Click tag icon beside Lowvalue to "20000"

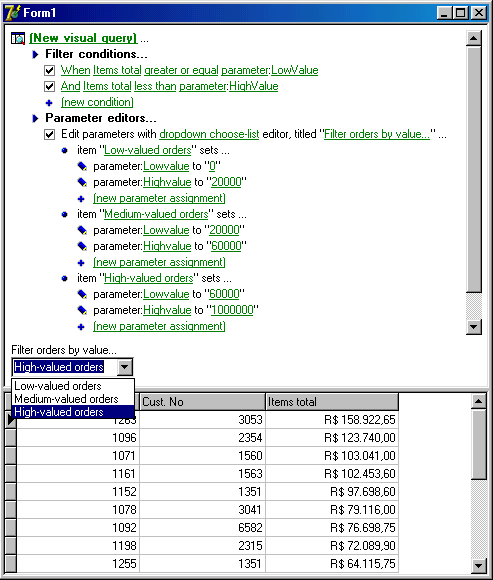(x=82, y=230)
